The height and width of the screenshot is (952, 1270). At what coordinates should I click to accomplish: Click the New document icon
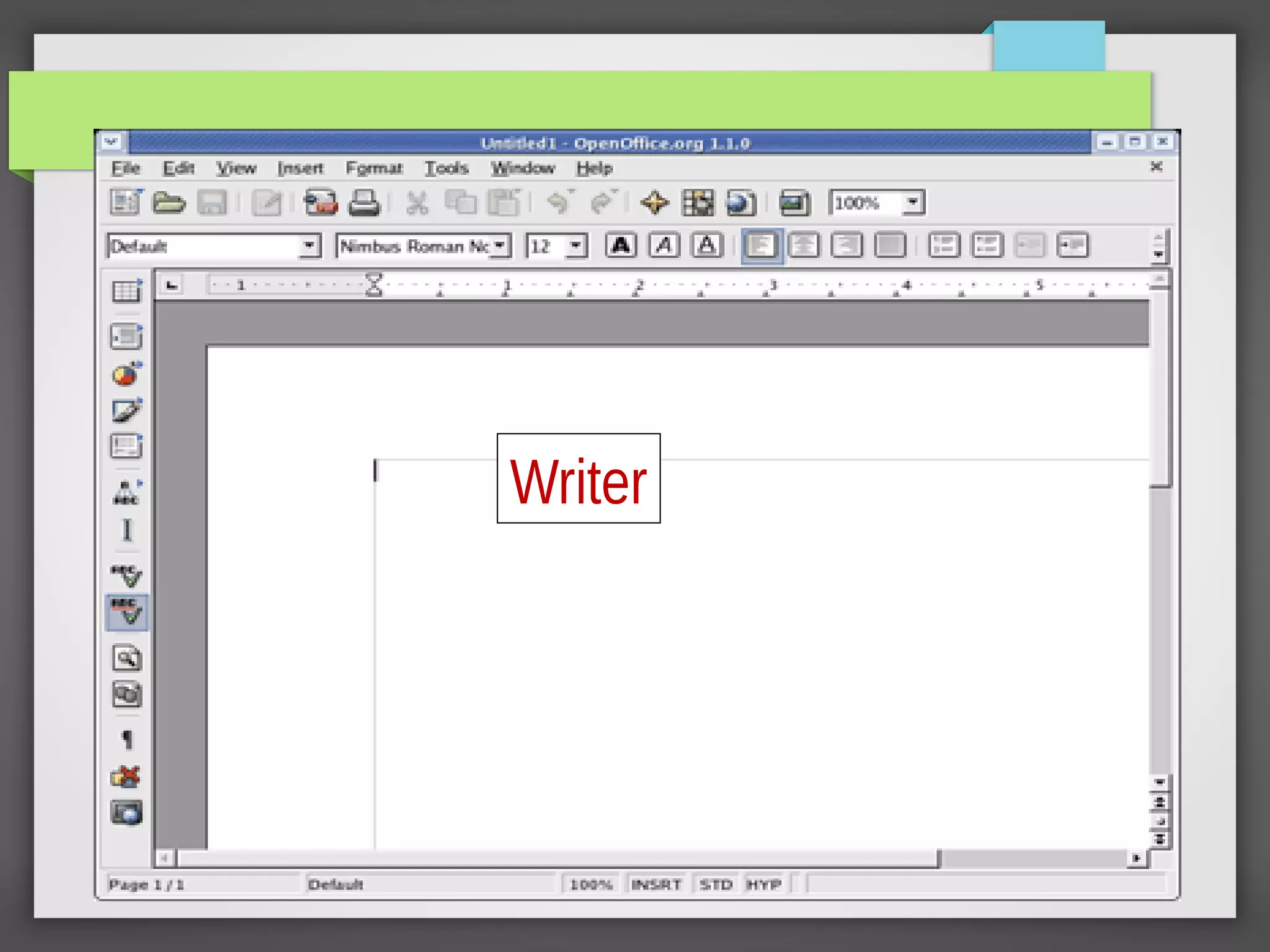tap(126, 203)
